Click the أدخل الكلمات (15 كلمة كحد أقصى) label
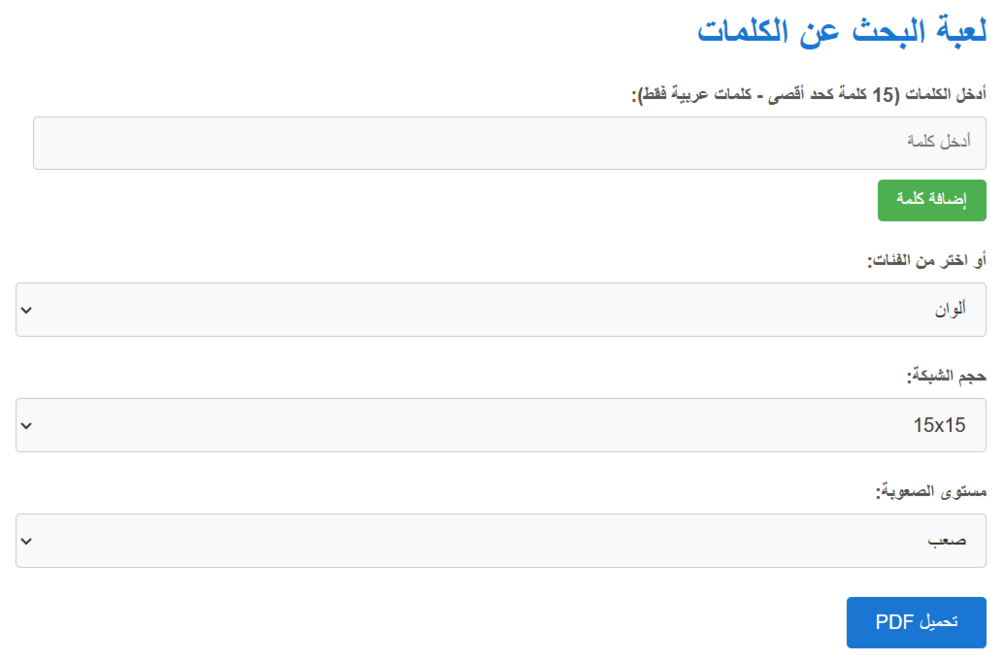This screenshot has height=661, width=1005. coord(809,95)
